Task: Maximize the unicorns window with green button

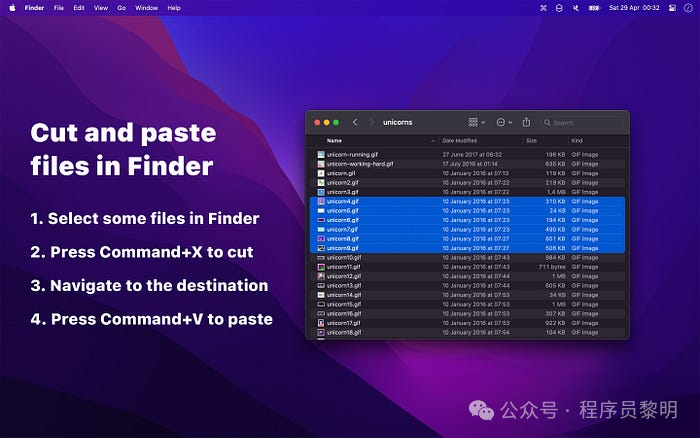Action: [336, 122]
